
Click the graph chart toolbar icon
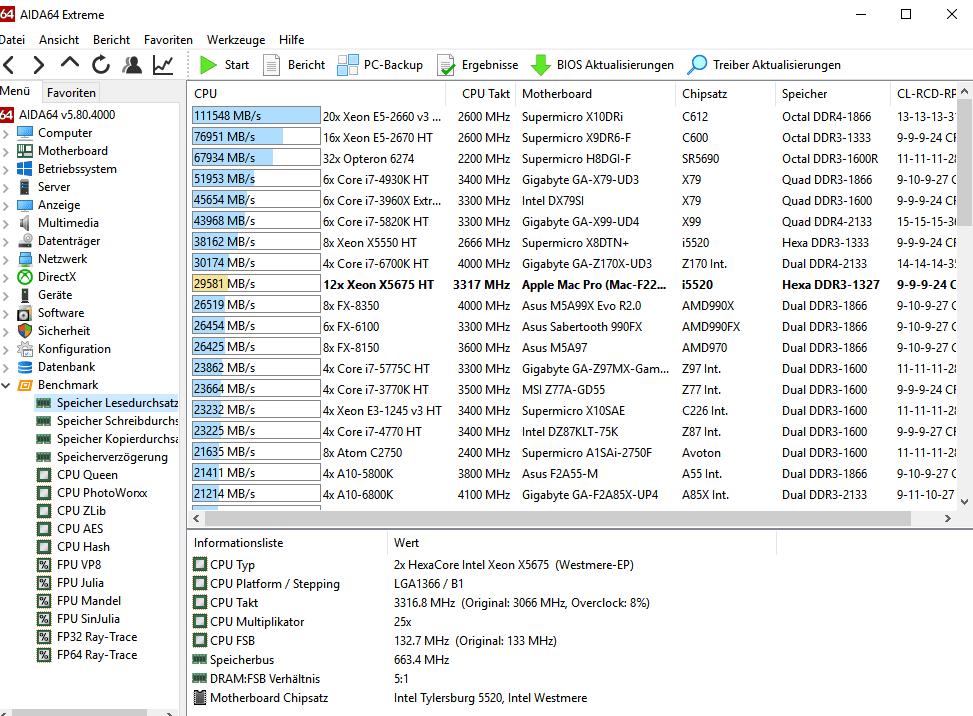[163, 65]
